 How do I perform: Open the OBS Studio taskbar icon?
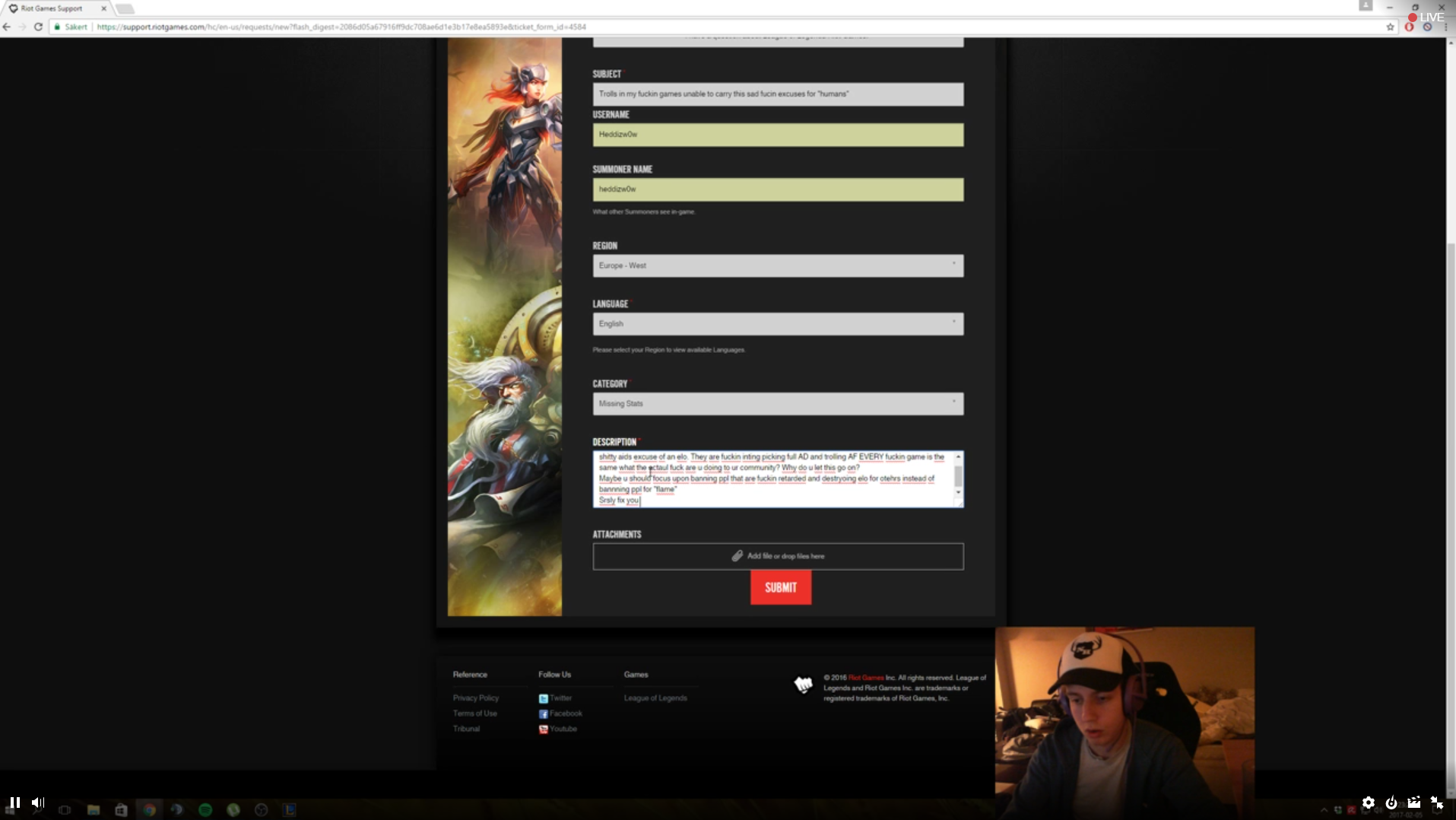[262, 810]
